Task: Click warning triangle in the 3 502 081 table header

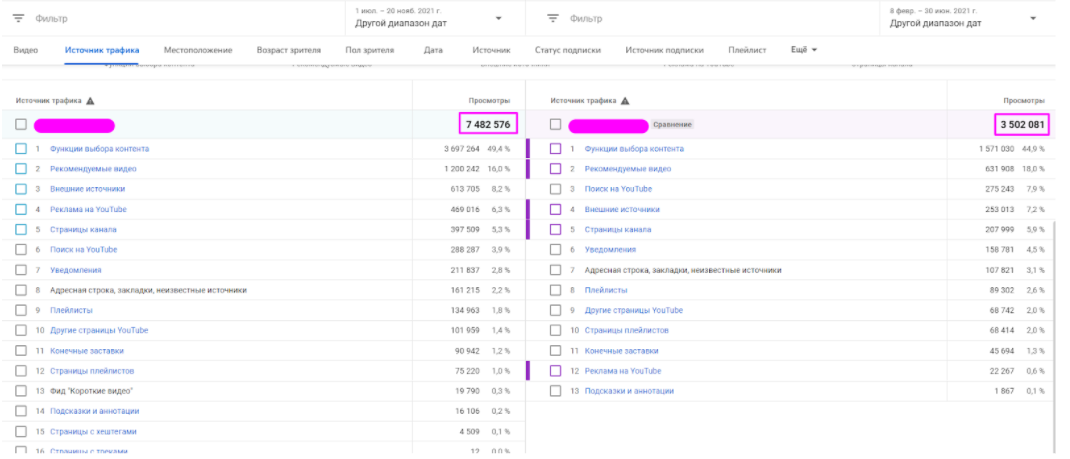Action: click(x=625, y=101)
